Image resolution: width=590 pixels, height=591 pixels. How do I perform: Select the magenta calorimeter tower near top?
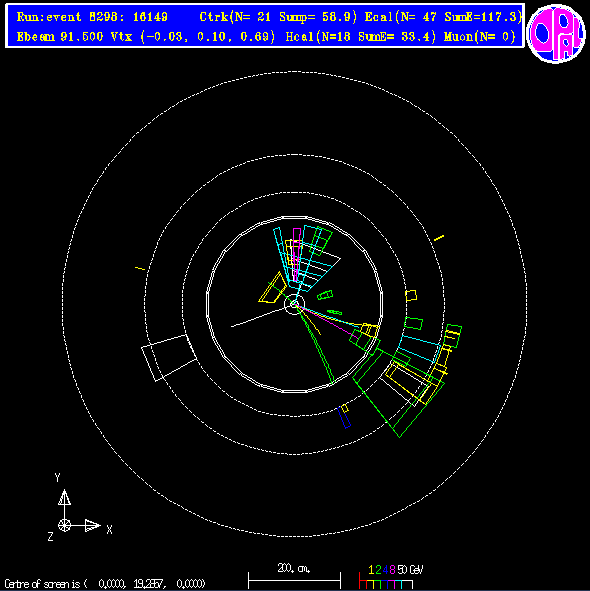point(297,254)
